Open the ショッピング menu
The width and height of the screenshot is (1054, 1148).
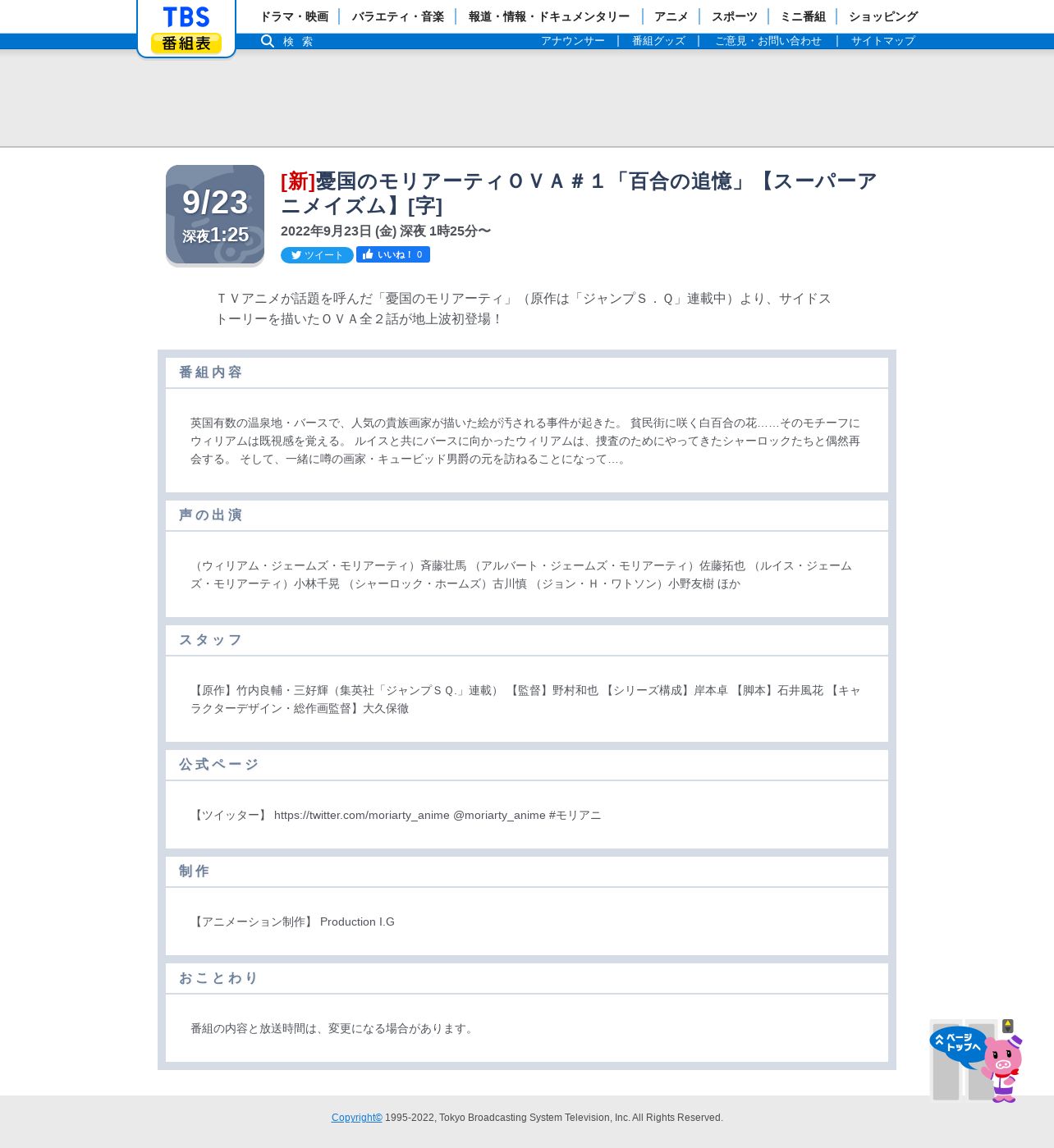pyautogui.click(x=883, y=16)
